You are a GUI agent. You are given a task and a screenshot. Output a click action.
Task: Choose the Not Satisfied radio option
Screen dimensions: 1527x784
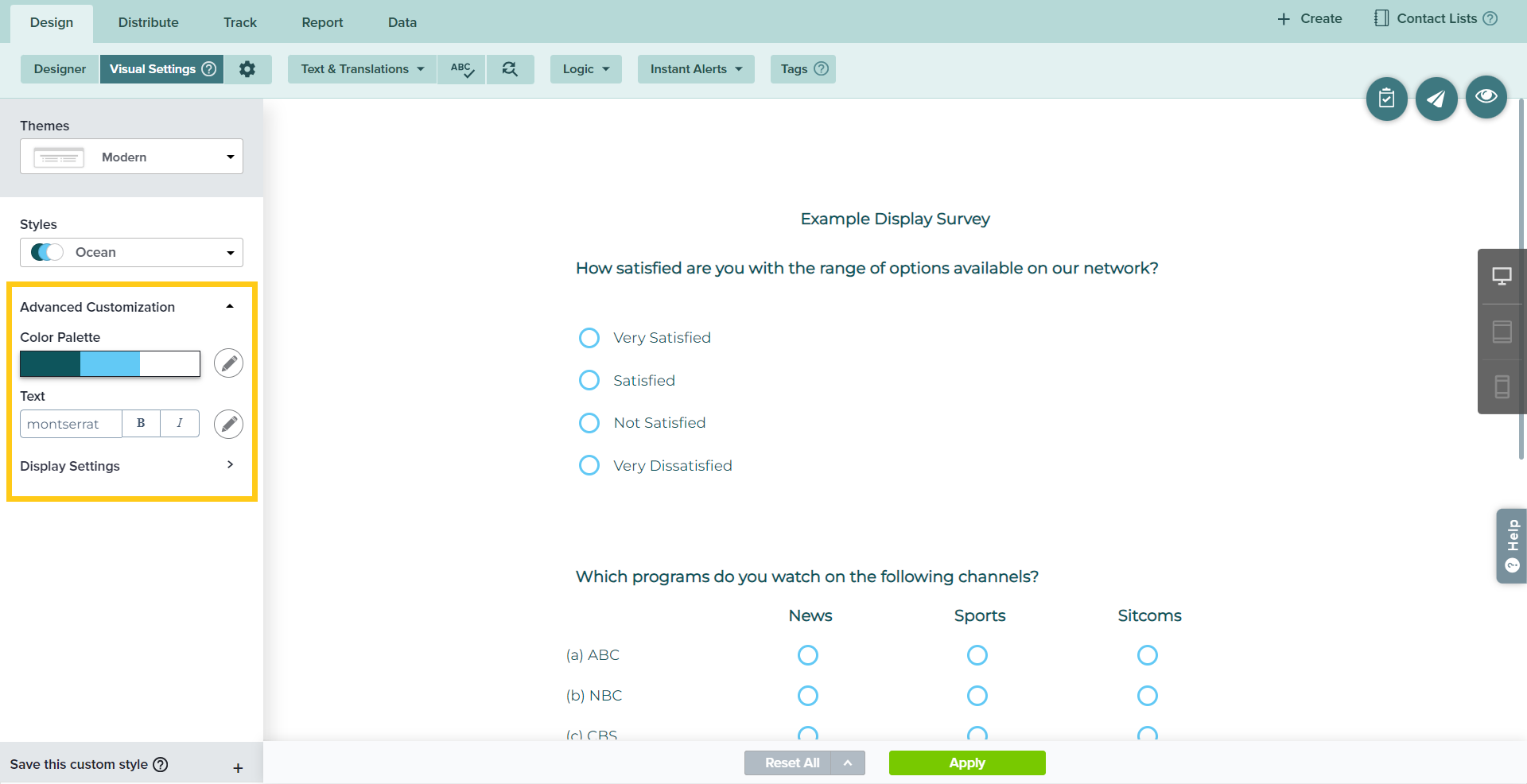(x=589, y=423)
